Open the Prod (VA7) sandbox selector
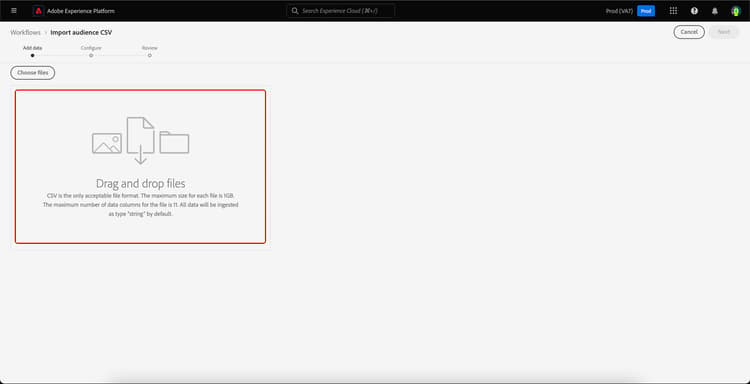The image size is (750, 384). pyautogui.click(x=619, y=11)
